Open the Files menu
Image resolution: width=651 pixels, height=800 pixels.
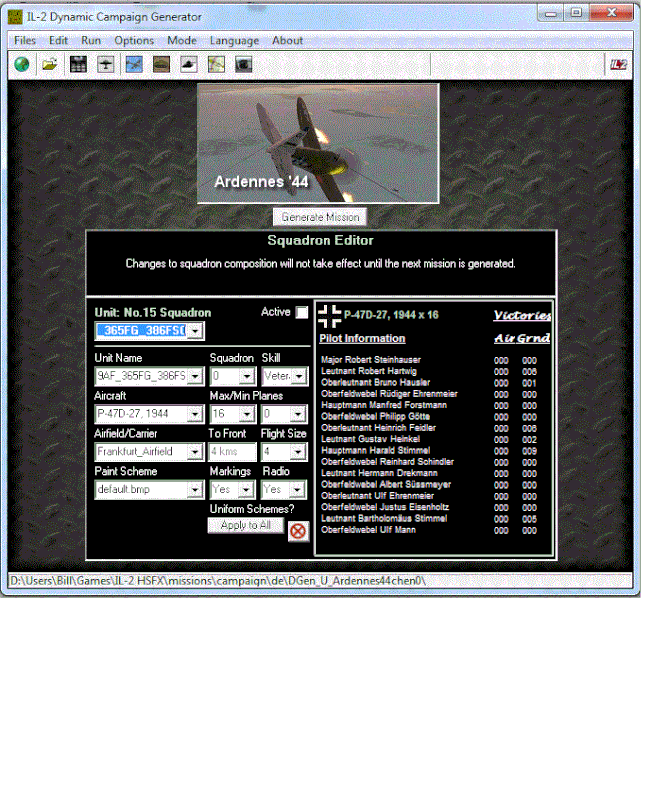25,40
